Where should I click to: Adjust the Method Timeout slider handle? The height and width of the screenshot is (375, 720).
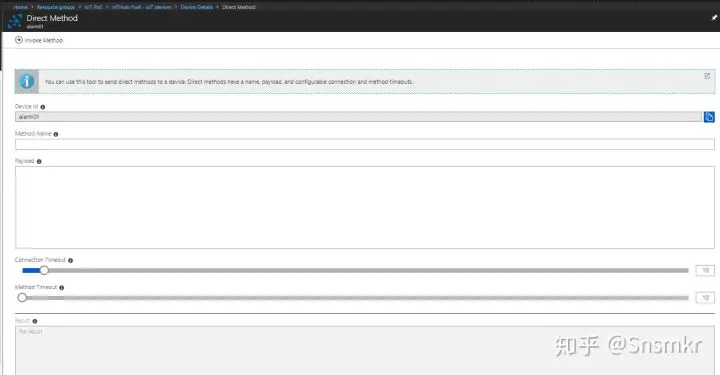click(22, 298)
